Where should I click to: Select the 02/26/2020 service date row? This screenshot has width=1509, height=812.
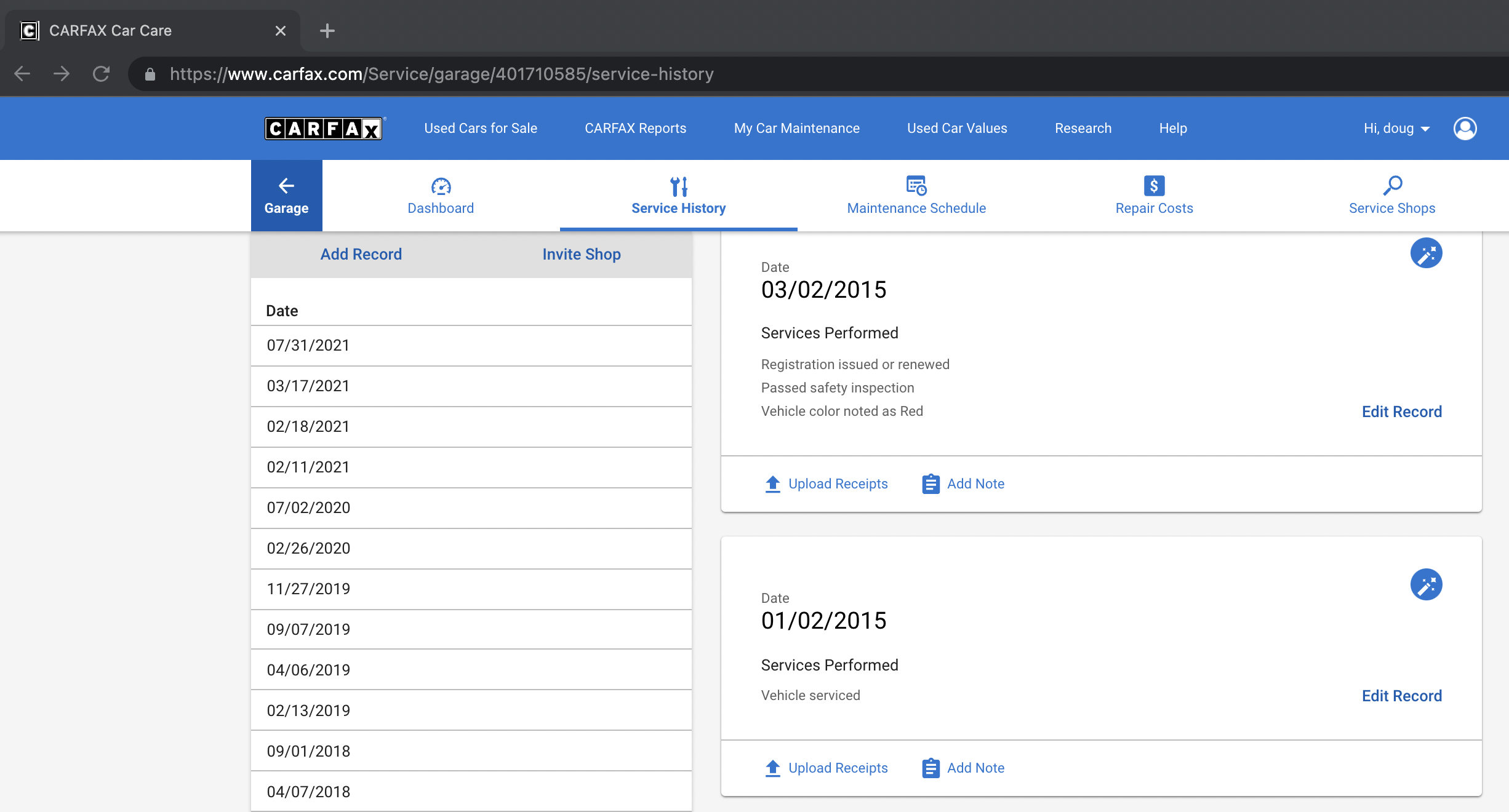point(471,549)
